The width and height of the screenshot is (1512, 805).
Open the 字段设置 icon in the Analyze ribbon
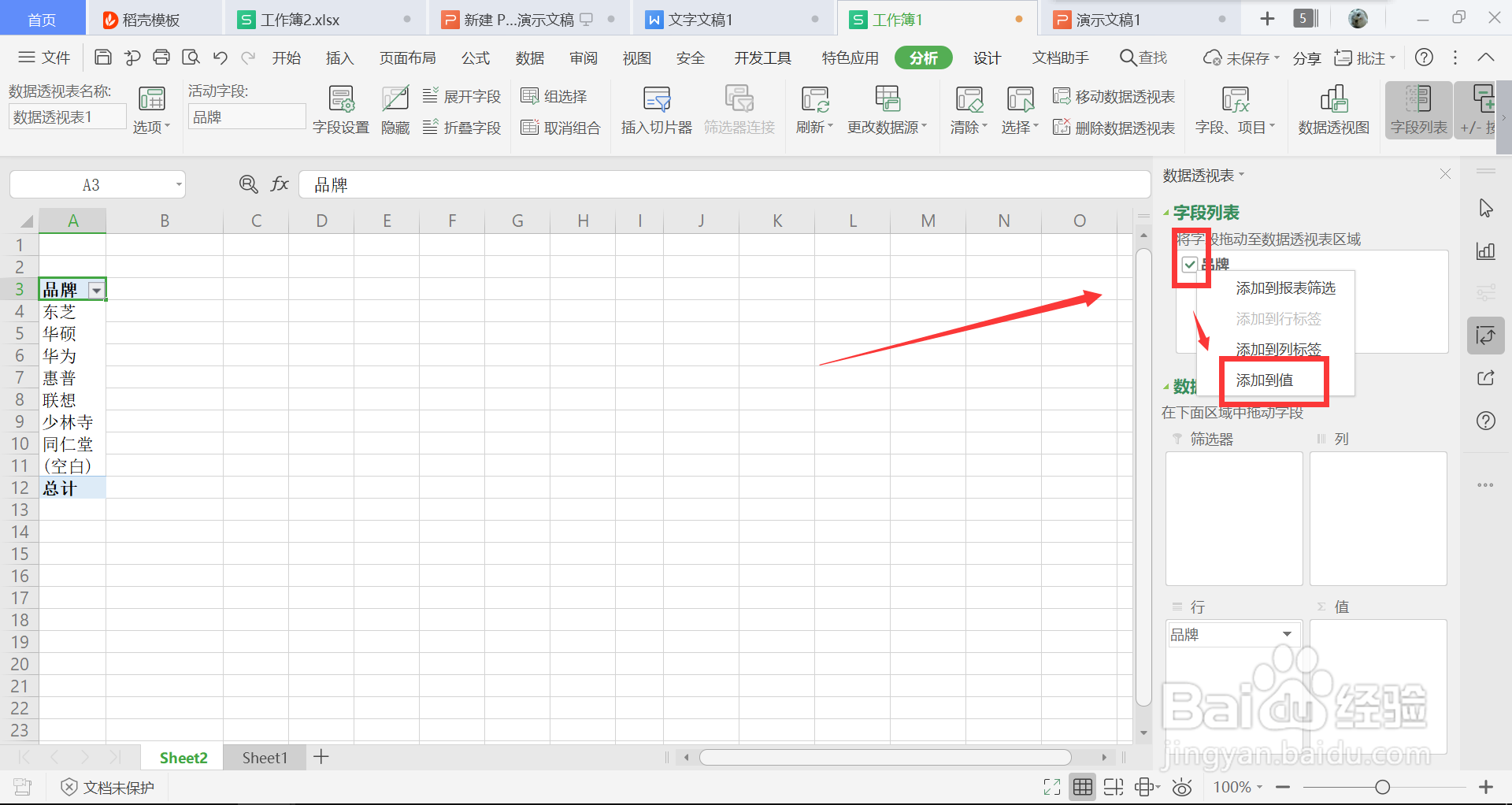340,109
